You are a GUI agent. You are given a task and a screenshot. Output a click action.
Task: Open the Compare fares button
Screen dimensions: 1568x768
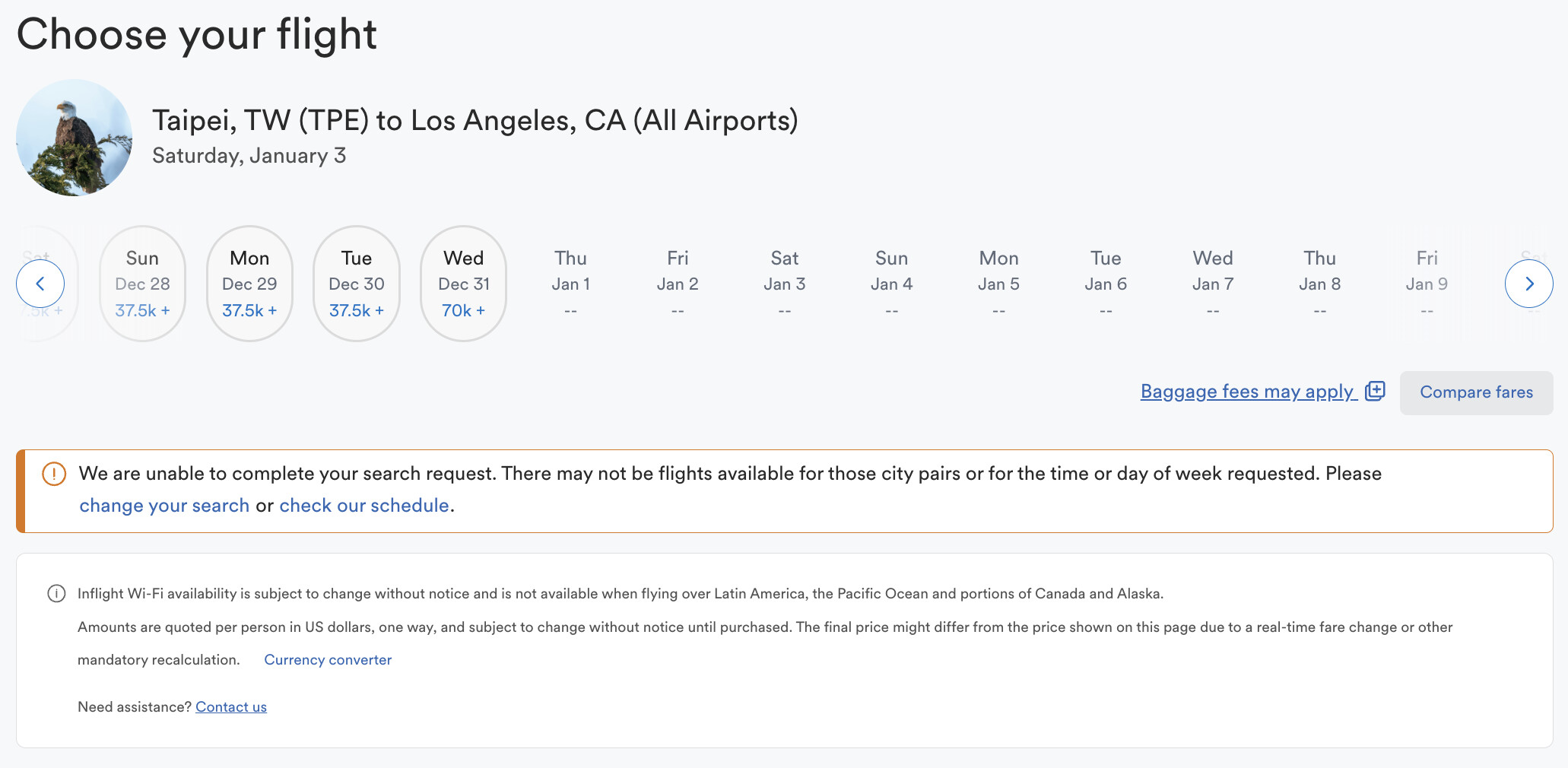click(1476, 392)
